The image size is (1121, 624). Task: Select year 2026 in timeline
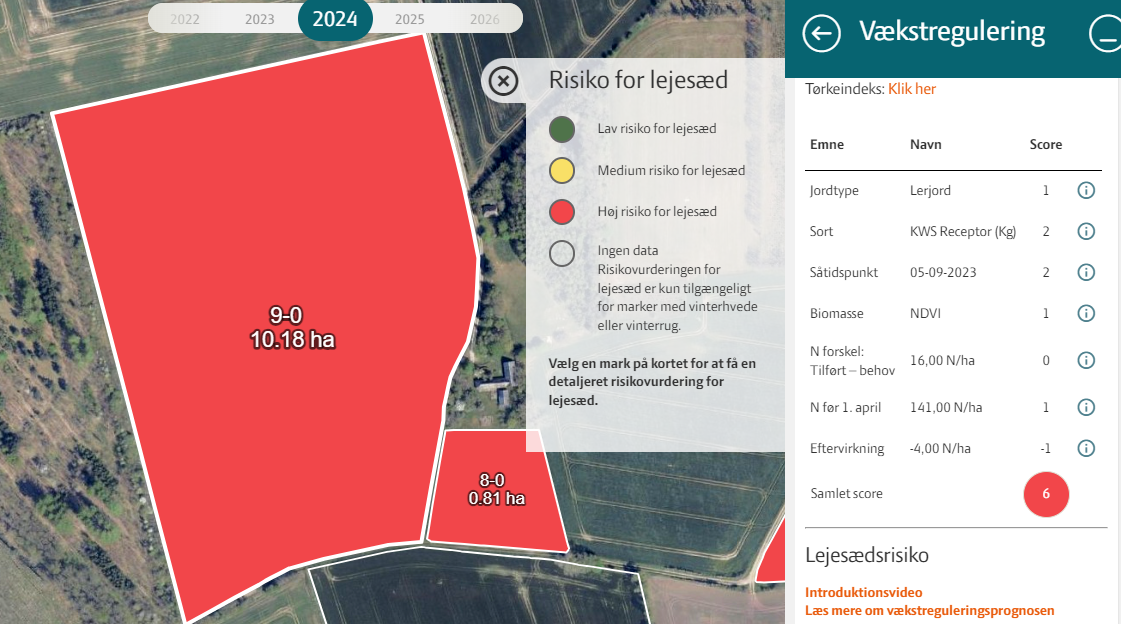[485, 19]
